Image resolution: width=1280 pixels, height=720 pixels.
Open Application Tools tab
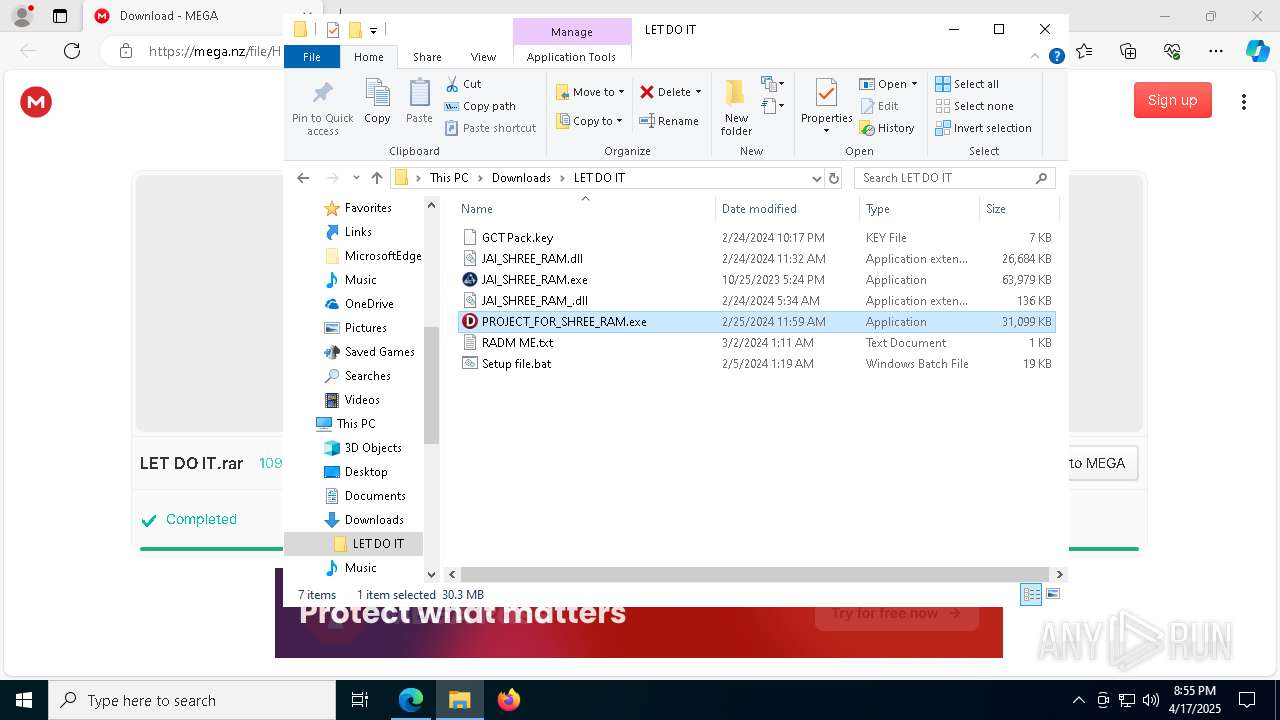571,57
